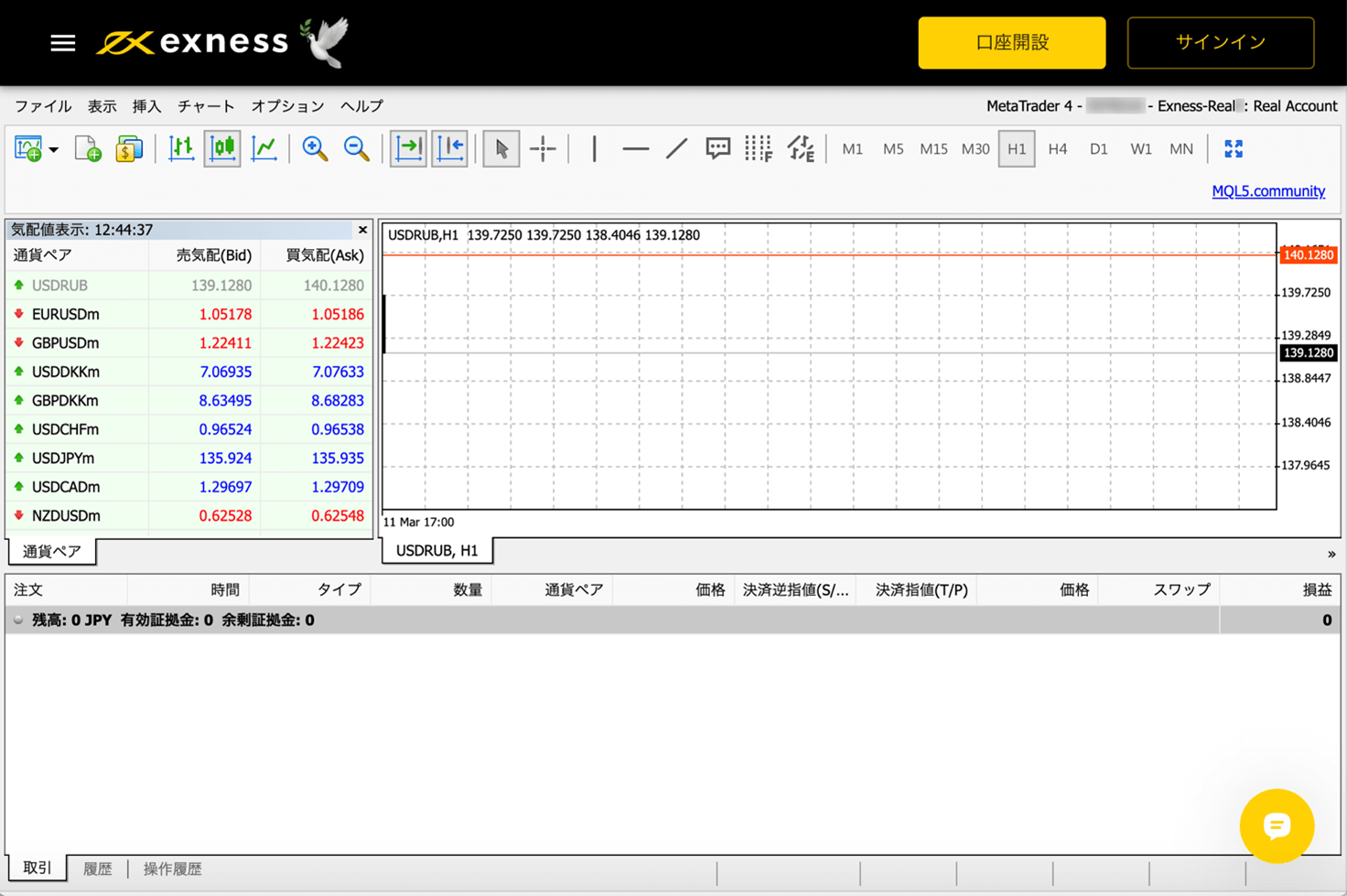The image size is (1347, 896).
Task: Select the NZDUSDm row
Action: point(189,516)
